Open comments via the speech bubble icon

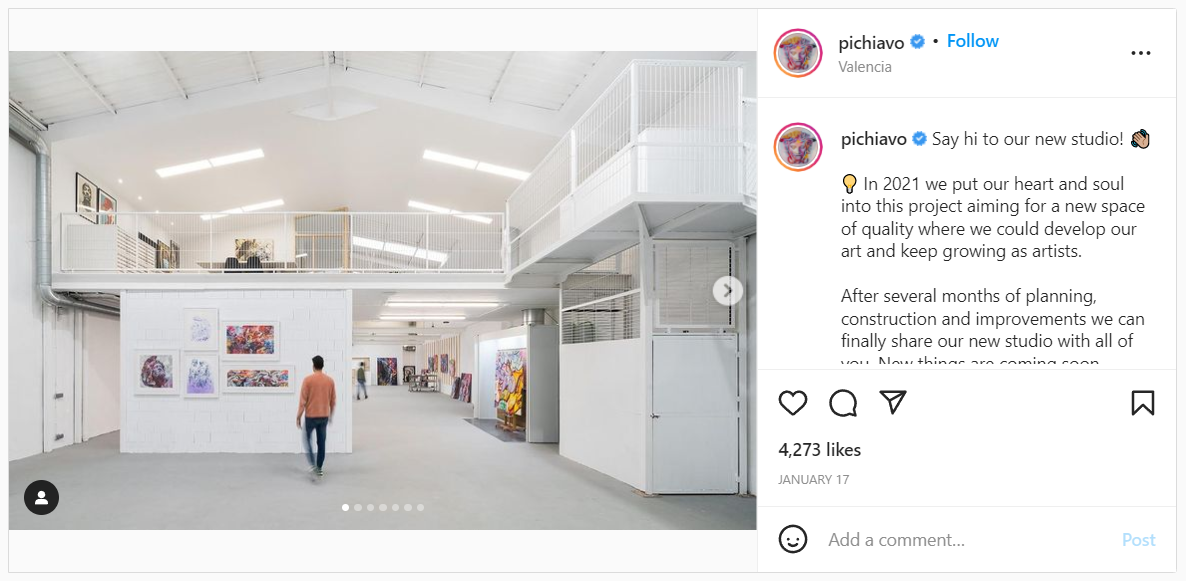pos(843,403)
